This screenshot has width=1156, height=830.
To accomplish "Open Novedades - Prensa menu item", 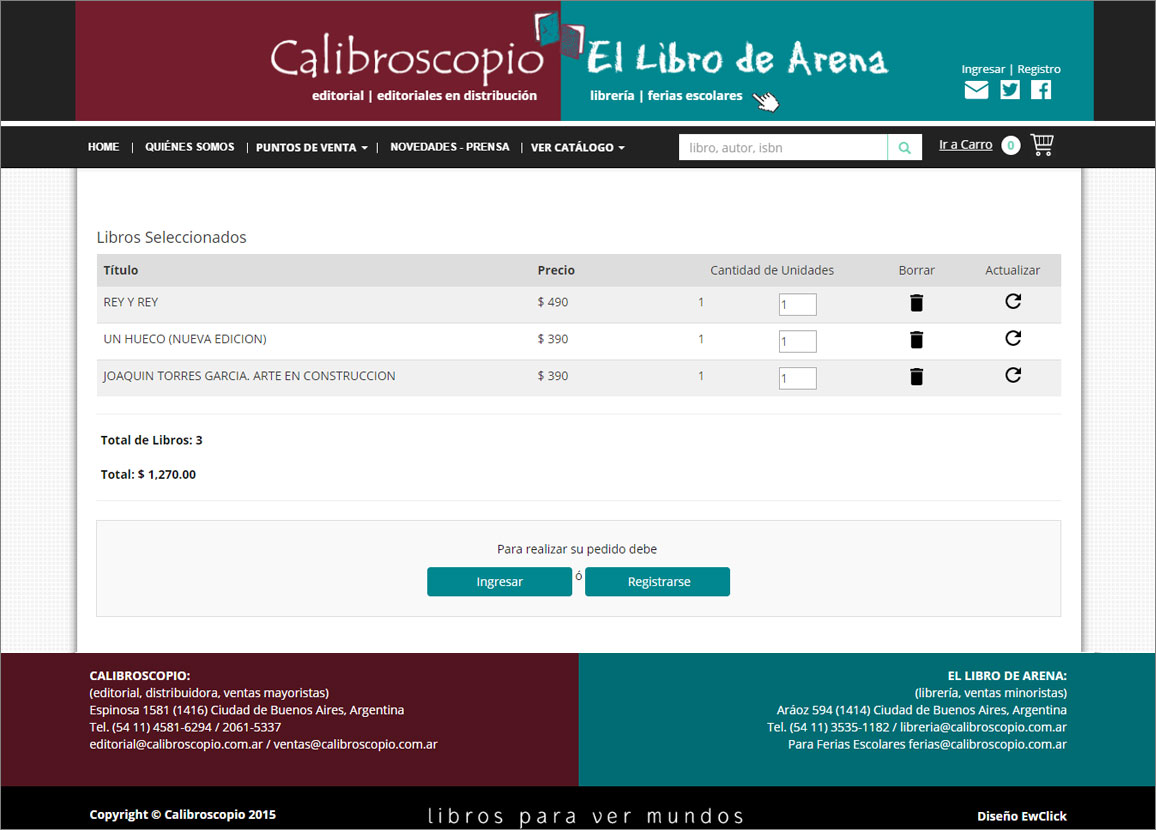I will [x=449, y=147].
